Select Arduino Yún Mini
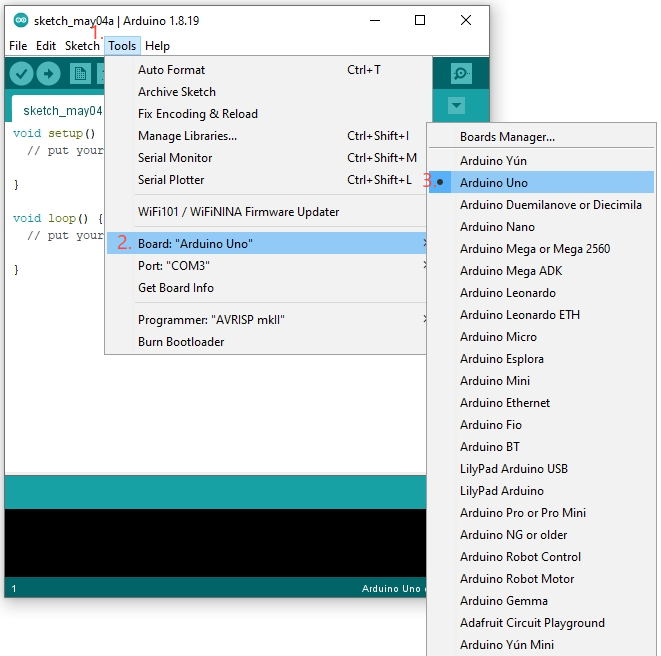661x656 pixels. coord(541,644)
